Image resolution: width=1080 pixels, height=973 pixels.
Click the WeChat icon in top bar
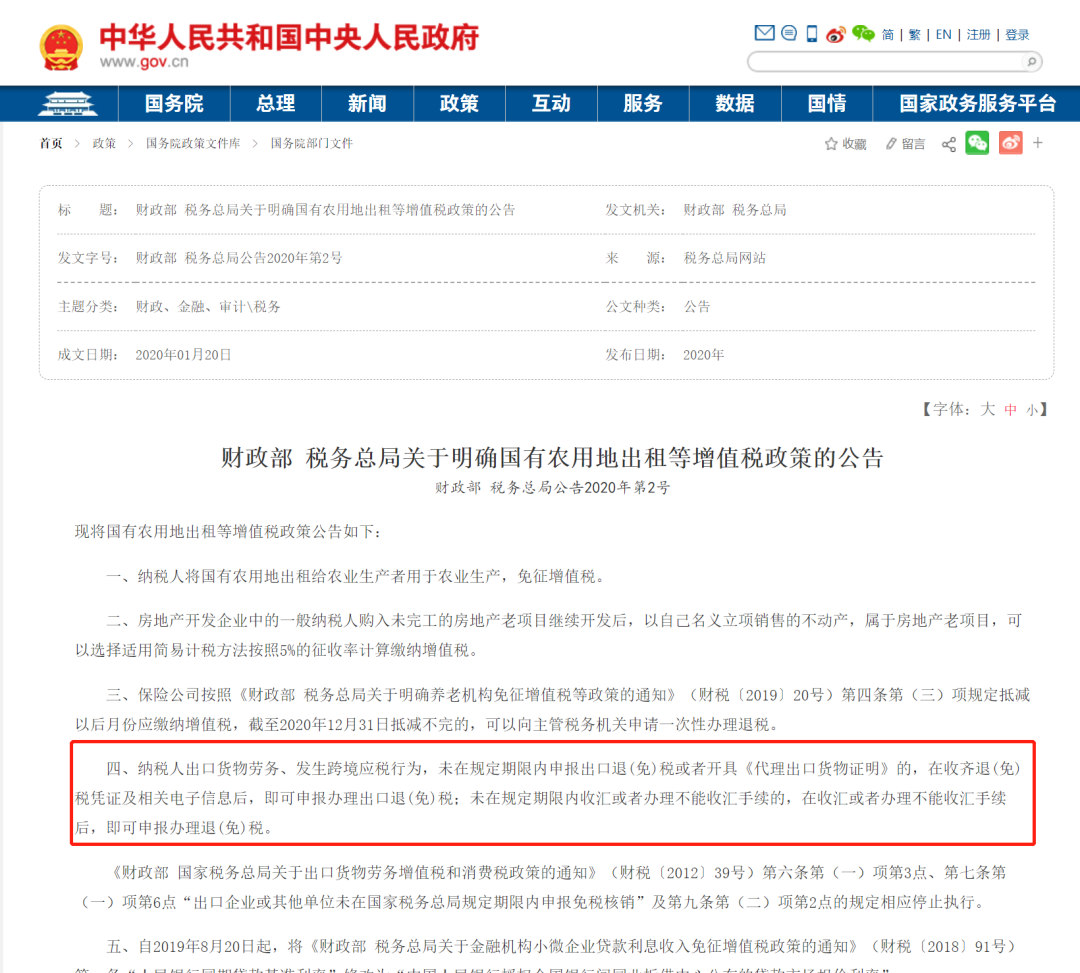(x=861, y=32)
